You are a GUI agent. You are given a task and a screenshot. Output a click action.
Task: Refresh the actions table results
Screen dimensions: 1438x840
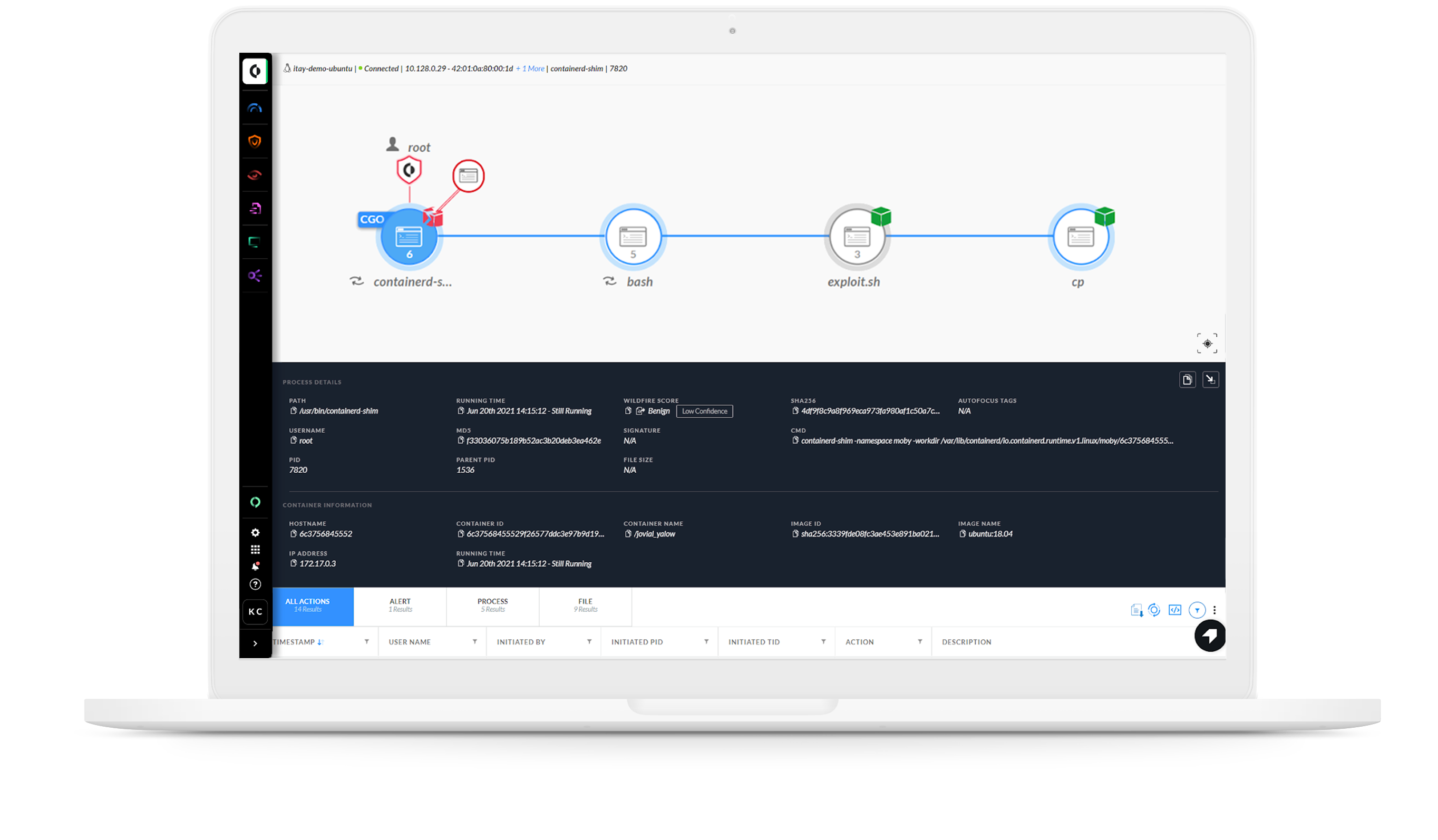click(x=1154, y=610)
